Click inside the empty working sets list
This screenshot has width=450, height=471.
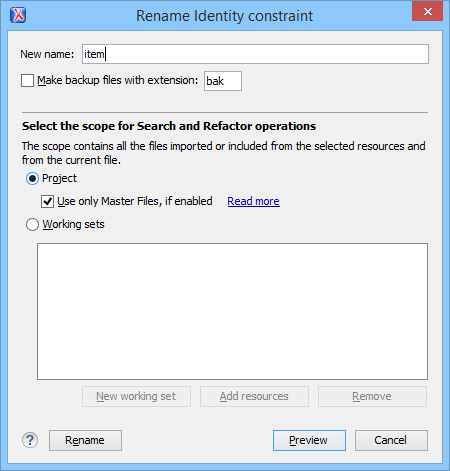[232, 311]
